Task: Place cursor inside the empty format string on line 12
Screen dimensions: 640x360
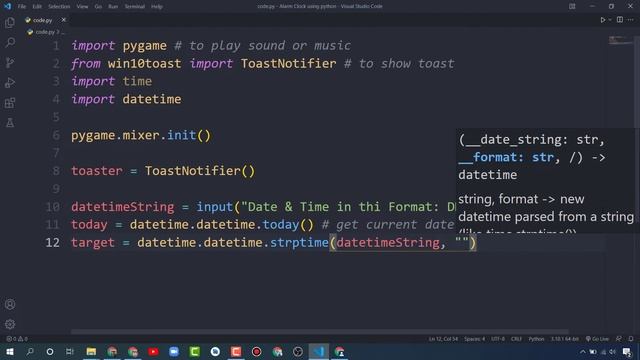Action: pyautogui.click(x=462, y=243)
